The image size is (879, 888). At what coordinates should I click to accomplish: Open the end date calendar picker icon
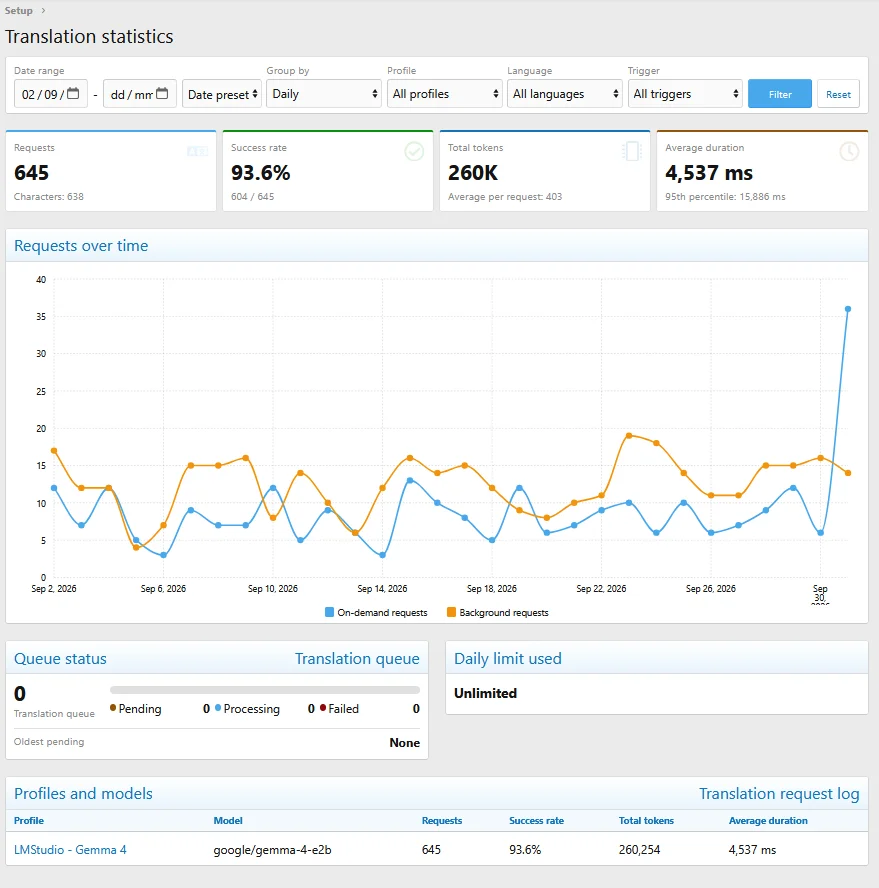tap(162, 93)
